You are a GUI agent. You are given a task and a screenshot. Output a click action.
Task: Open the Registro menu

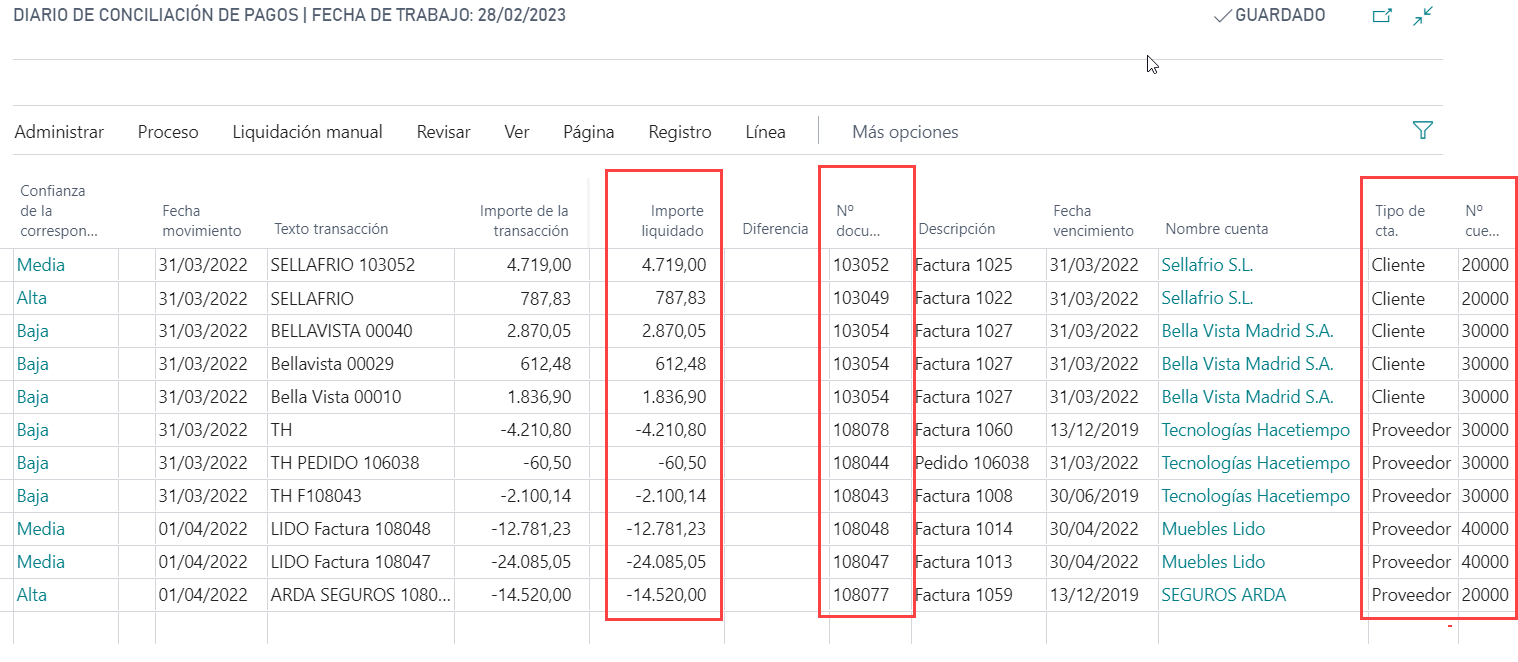[680, 132]
